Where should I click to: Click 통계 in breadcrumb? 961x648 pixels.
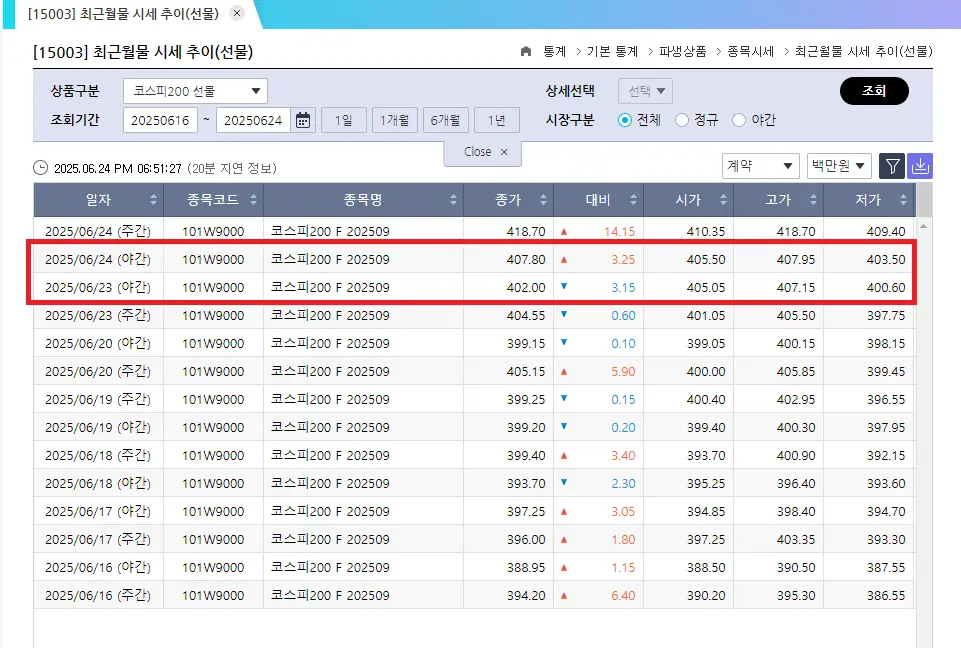click(x=555, y=51)
